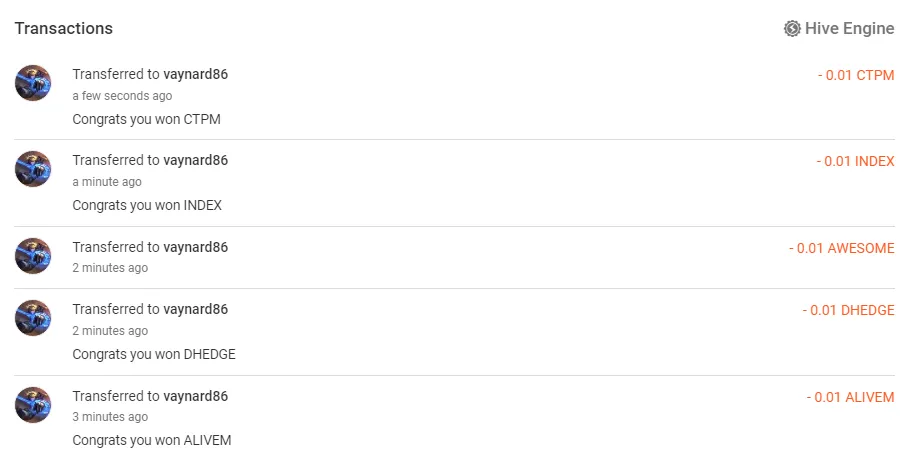Screen dimensions: 912x460
Task: Visit vaynard86 from the AWESOME transfer row
Action: (x=195, y=247)
